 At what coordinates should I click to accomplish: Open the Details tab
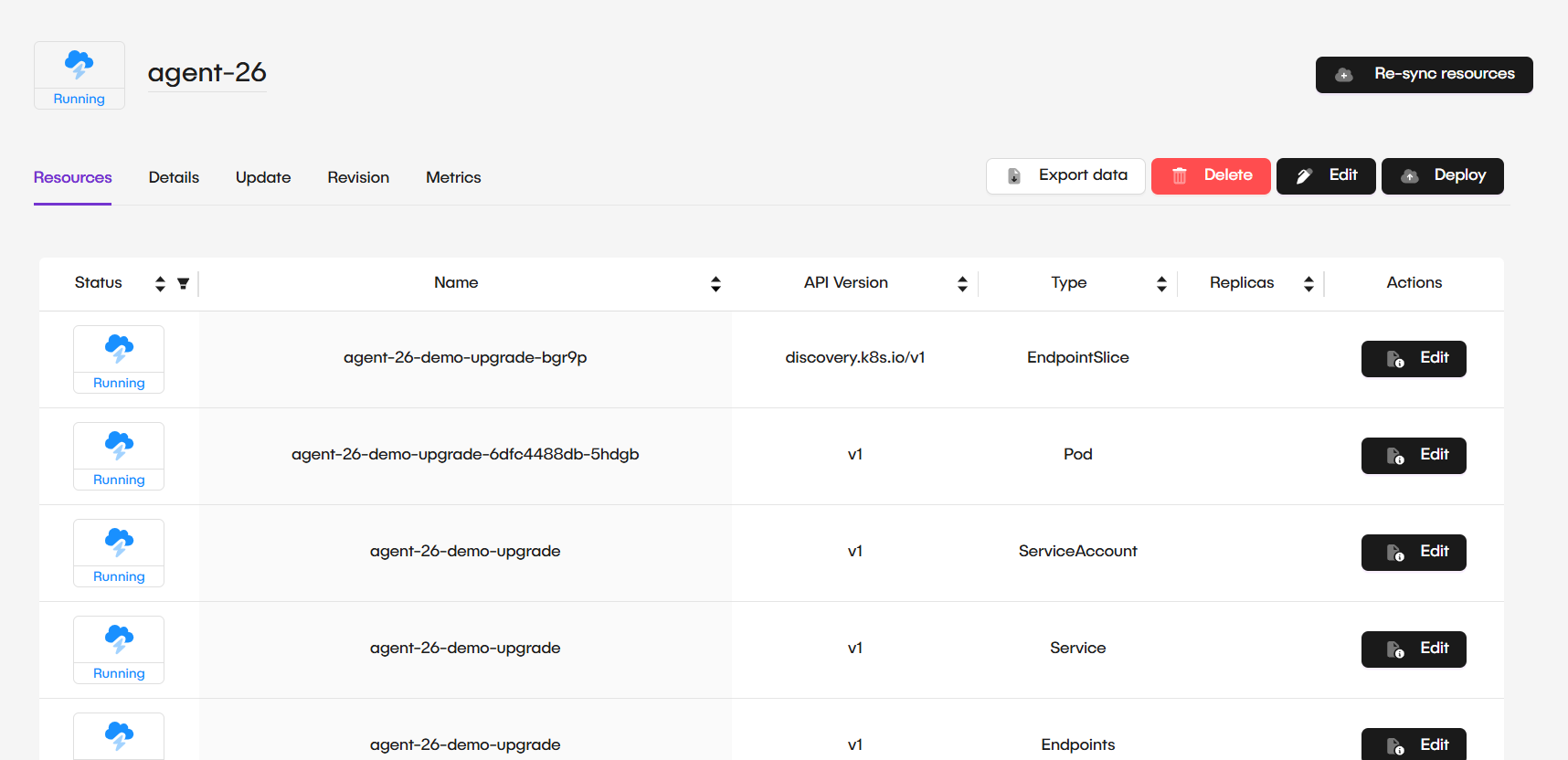174,177
